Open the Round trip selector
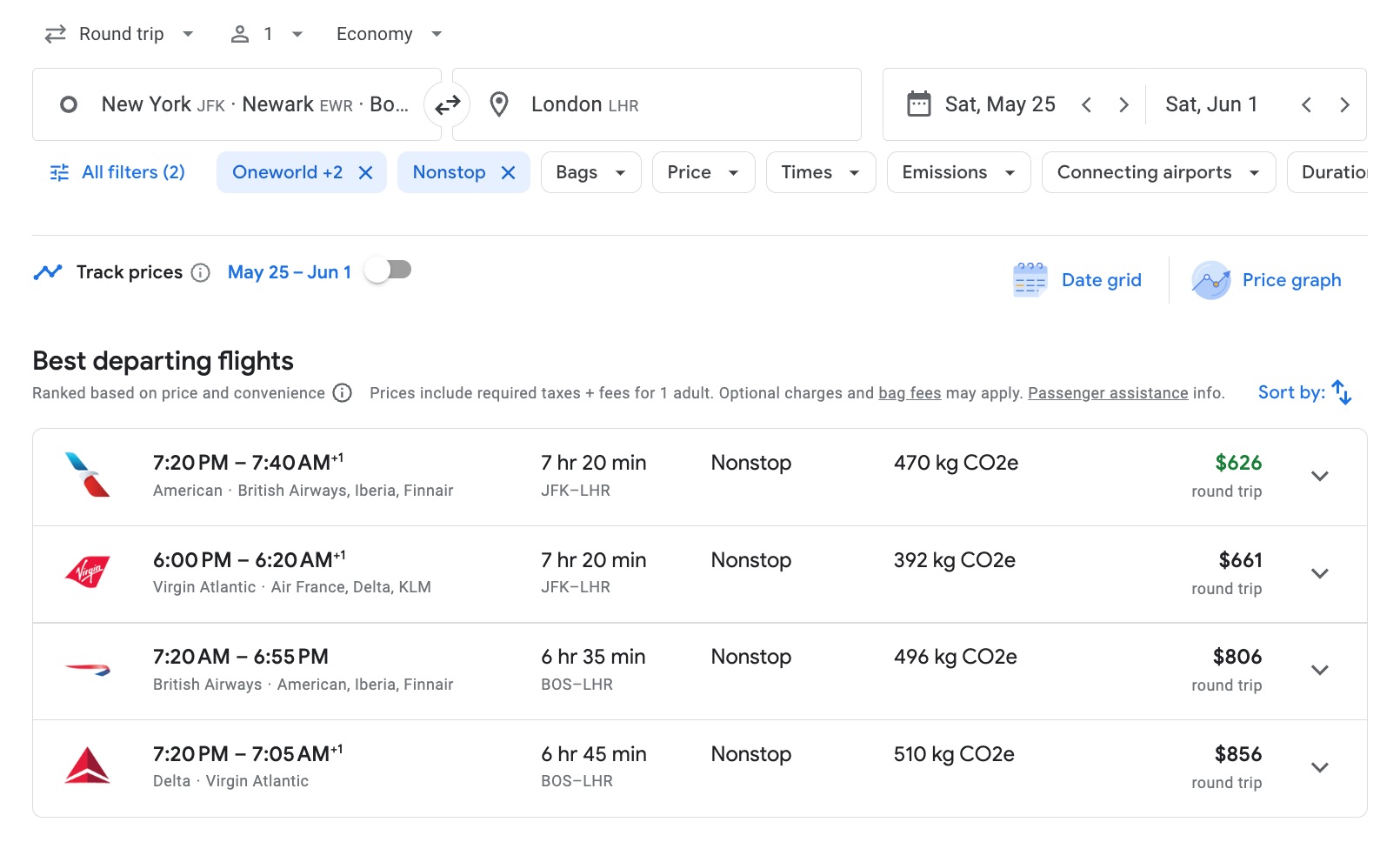1400x842 pixels. click(120, 34)
